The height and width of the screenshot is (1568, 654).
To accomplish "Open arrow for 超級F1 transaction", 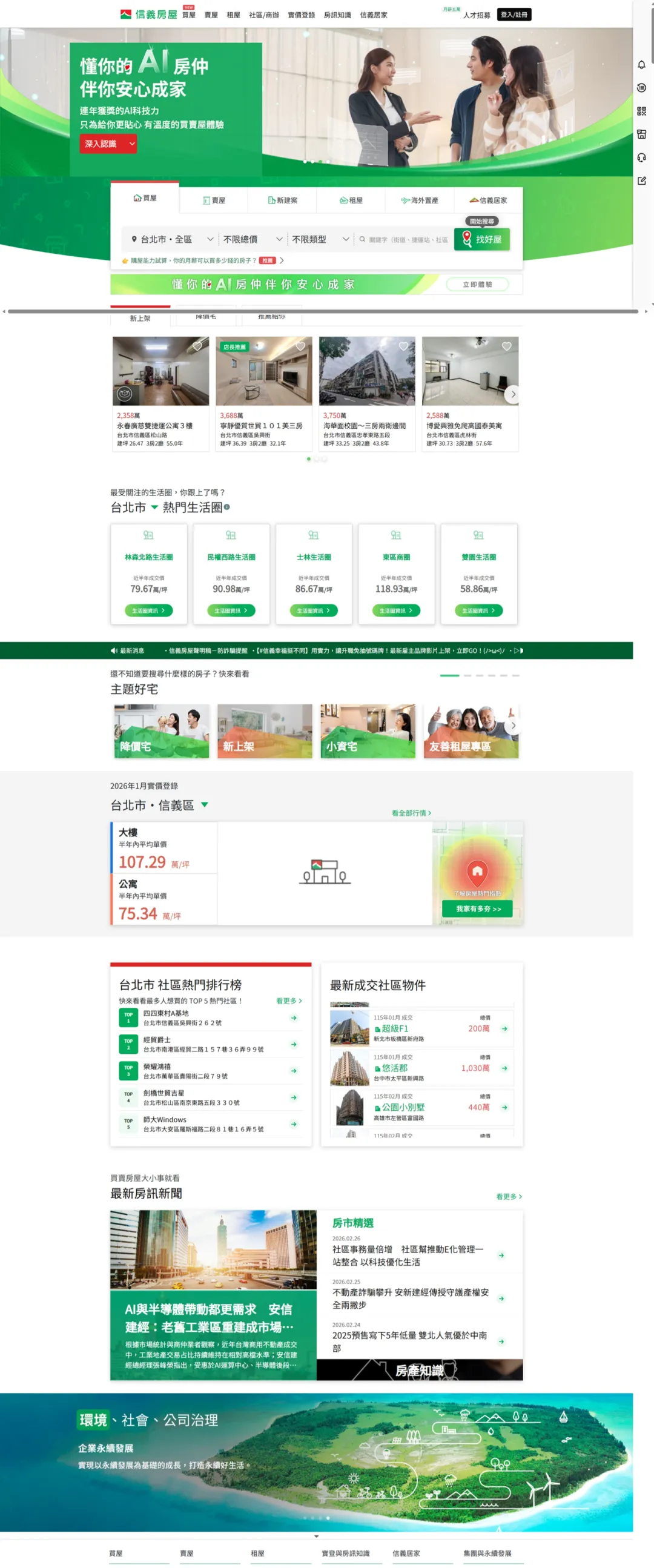I will (x=504, y=1028).
